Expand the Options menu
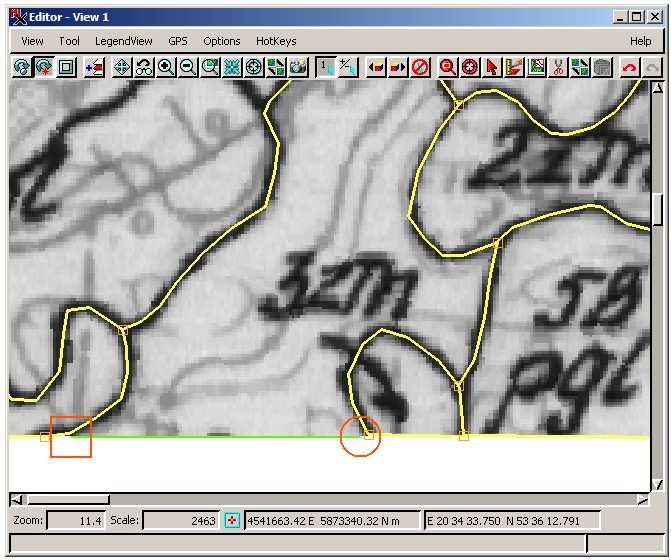This screenshot has height=560, width=671. coord(222,41)
